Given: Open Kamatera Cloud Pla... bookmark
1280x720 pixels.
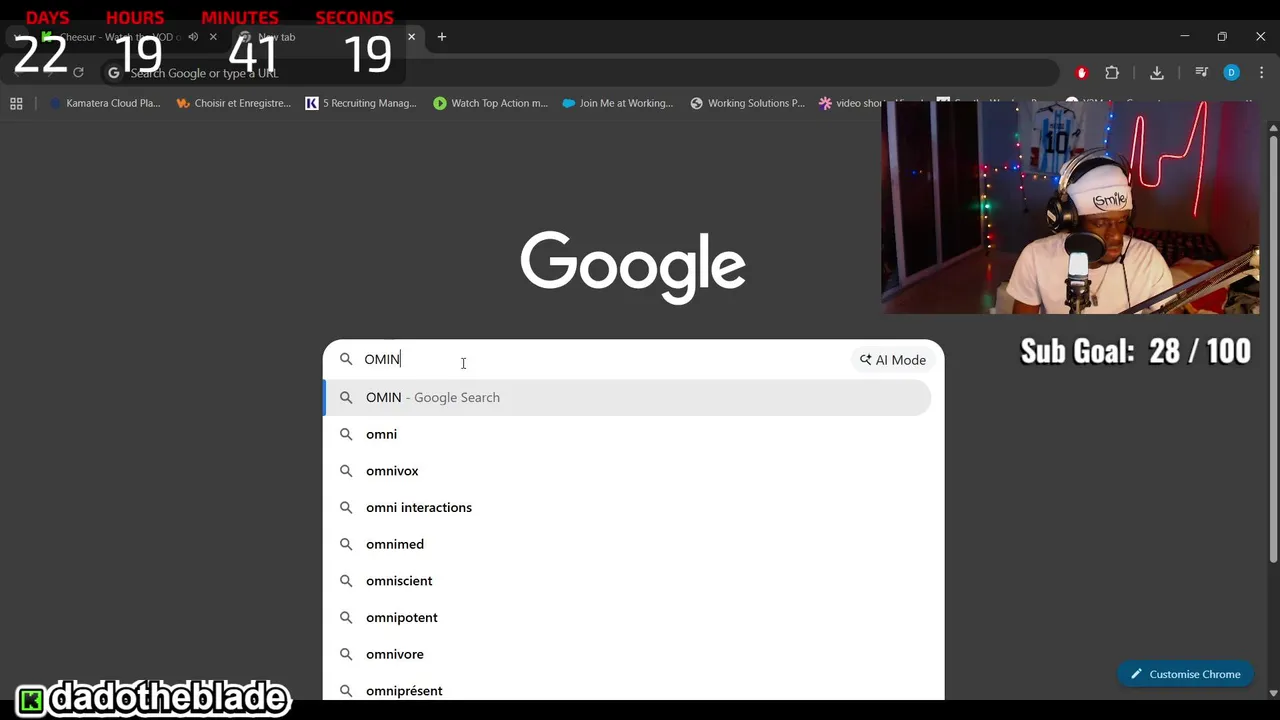Looking at the screenshot, I should [105, 103].
